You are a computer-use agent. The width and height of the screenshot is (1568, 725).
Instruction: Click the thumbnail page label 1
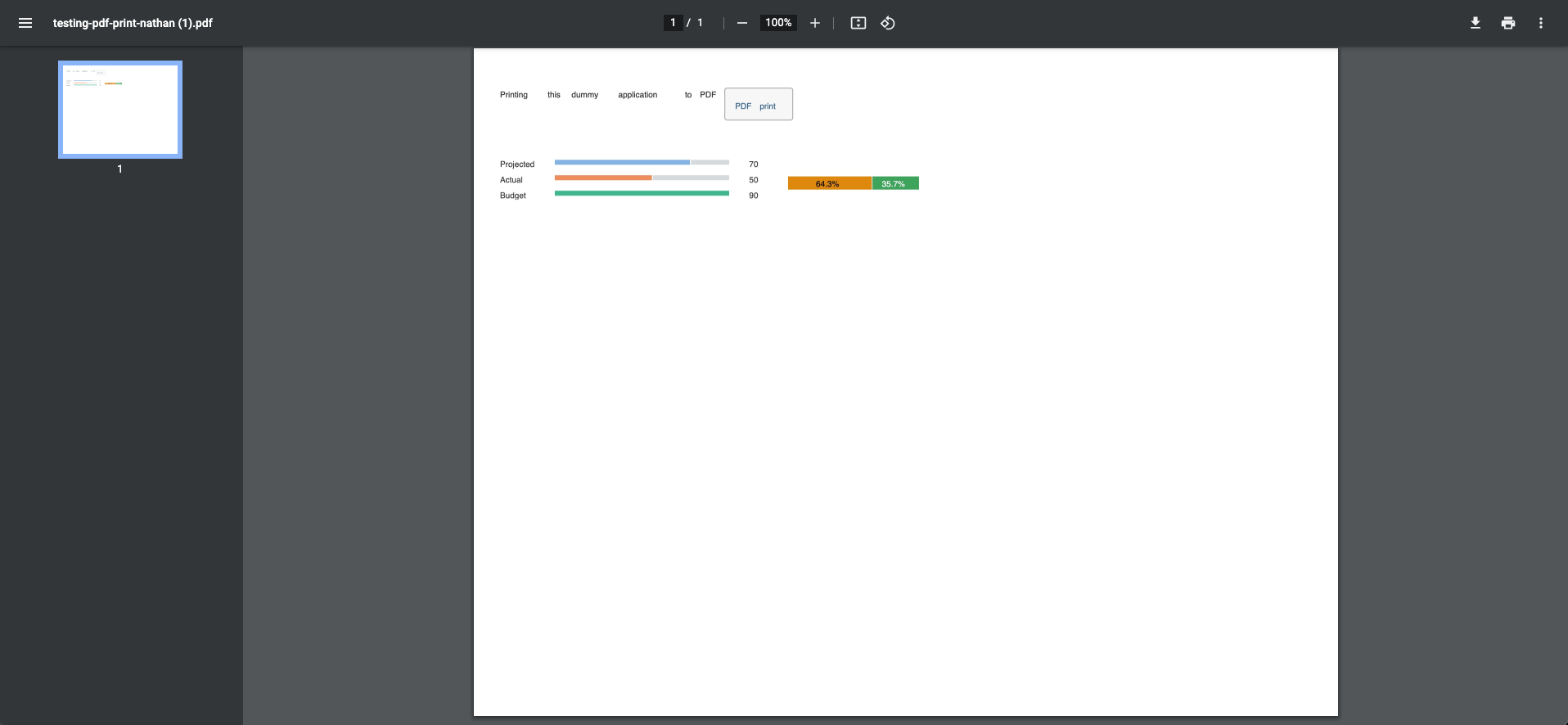pos(119,169)
